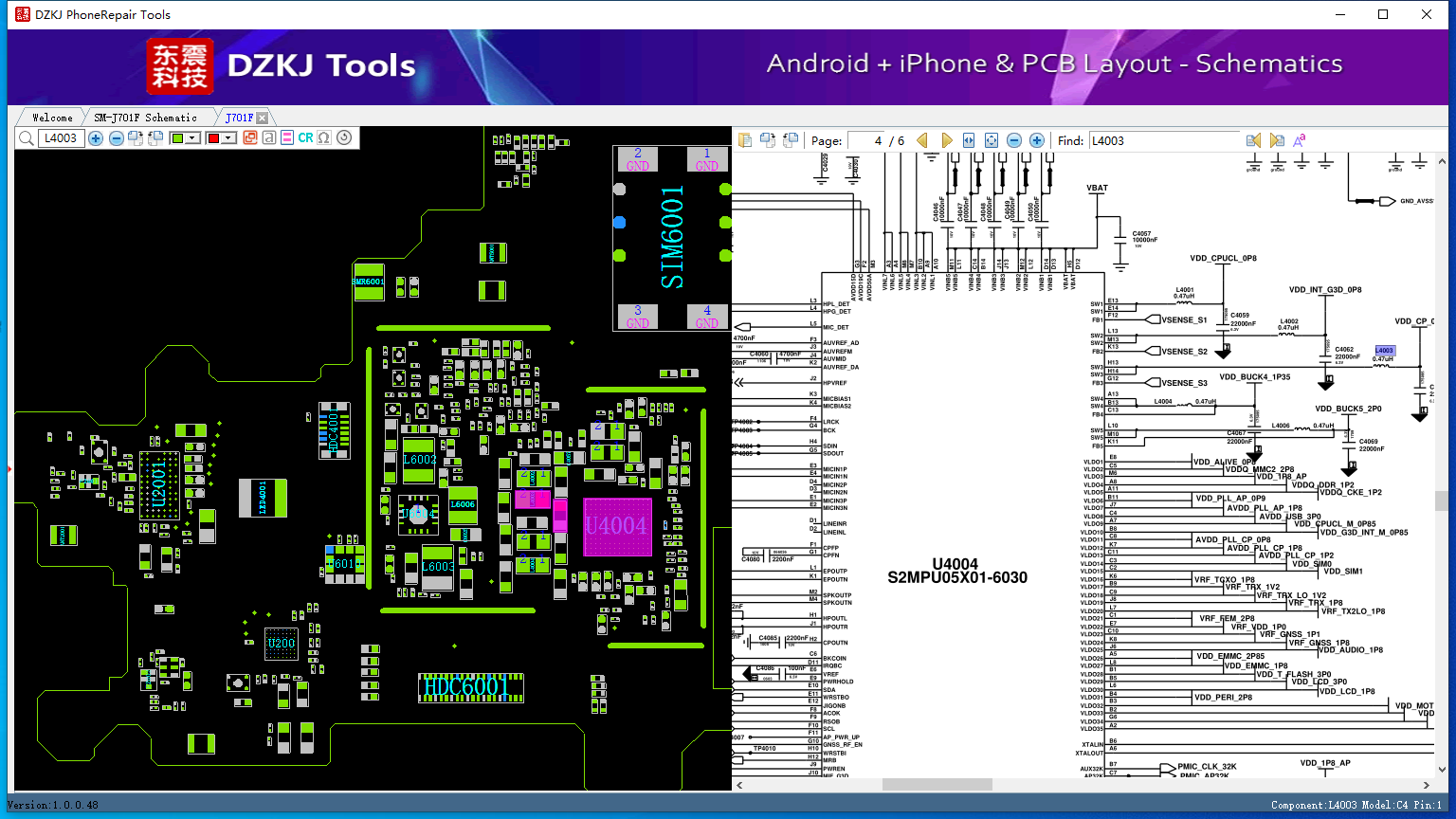Click the letter 'a' text icon

coord(269,138)
